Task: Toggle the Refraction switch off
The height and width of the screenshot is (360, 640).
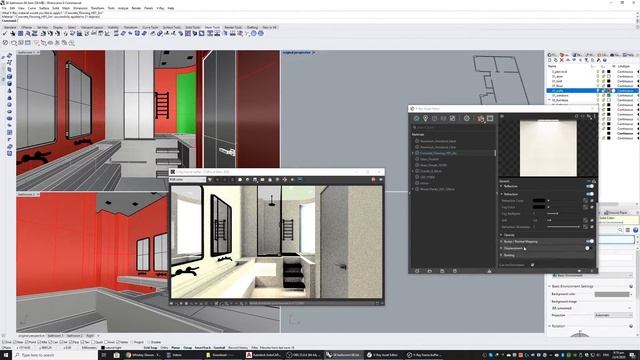Action: (590, 194)
